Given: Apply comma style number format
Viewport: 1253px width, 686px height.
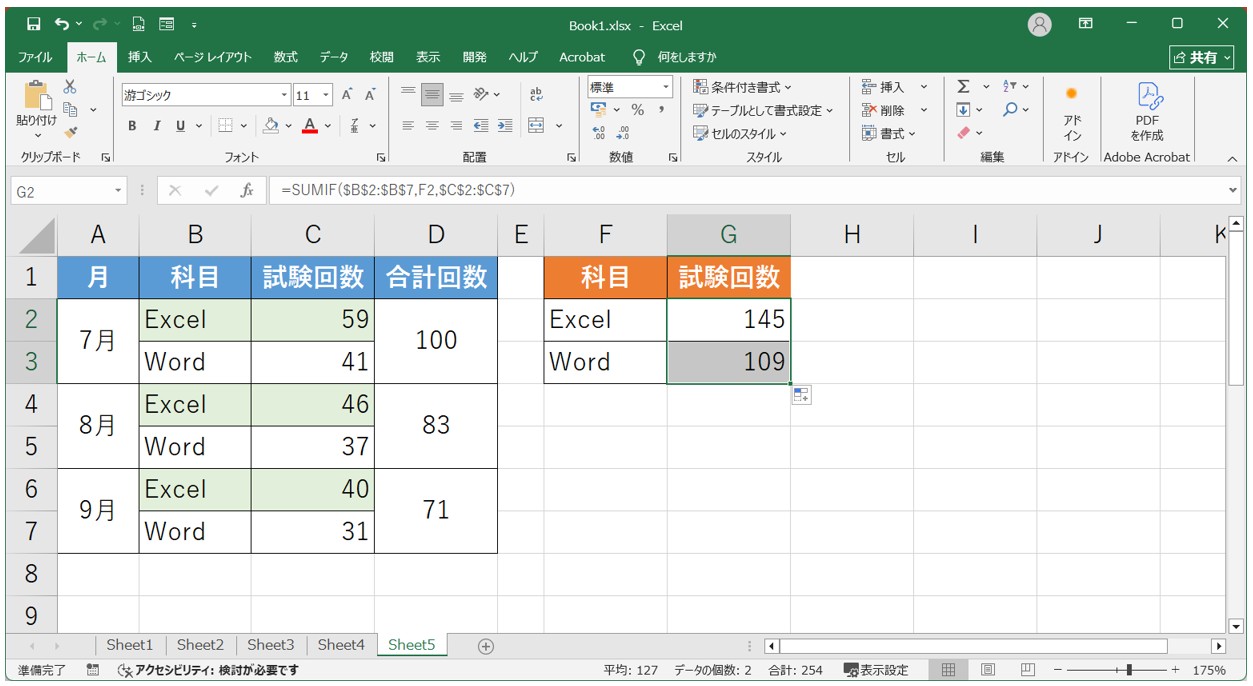Looking at the screenshot, I should coord(661,110).
